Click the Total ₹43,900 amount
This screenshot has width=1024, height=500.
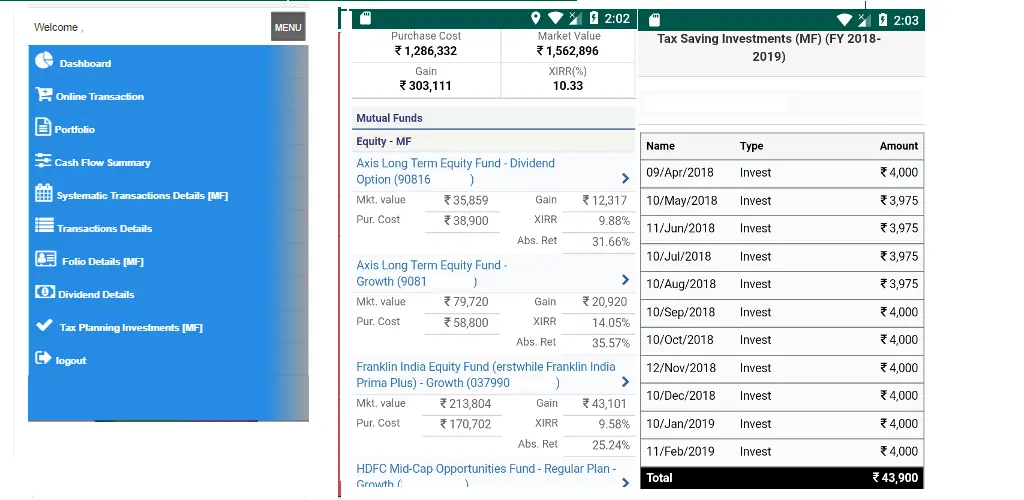pyautogui.click(x=895, y=478)
